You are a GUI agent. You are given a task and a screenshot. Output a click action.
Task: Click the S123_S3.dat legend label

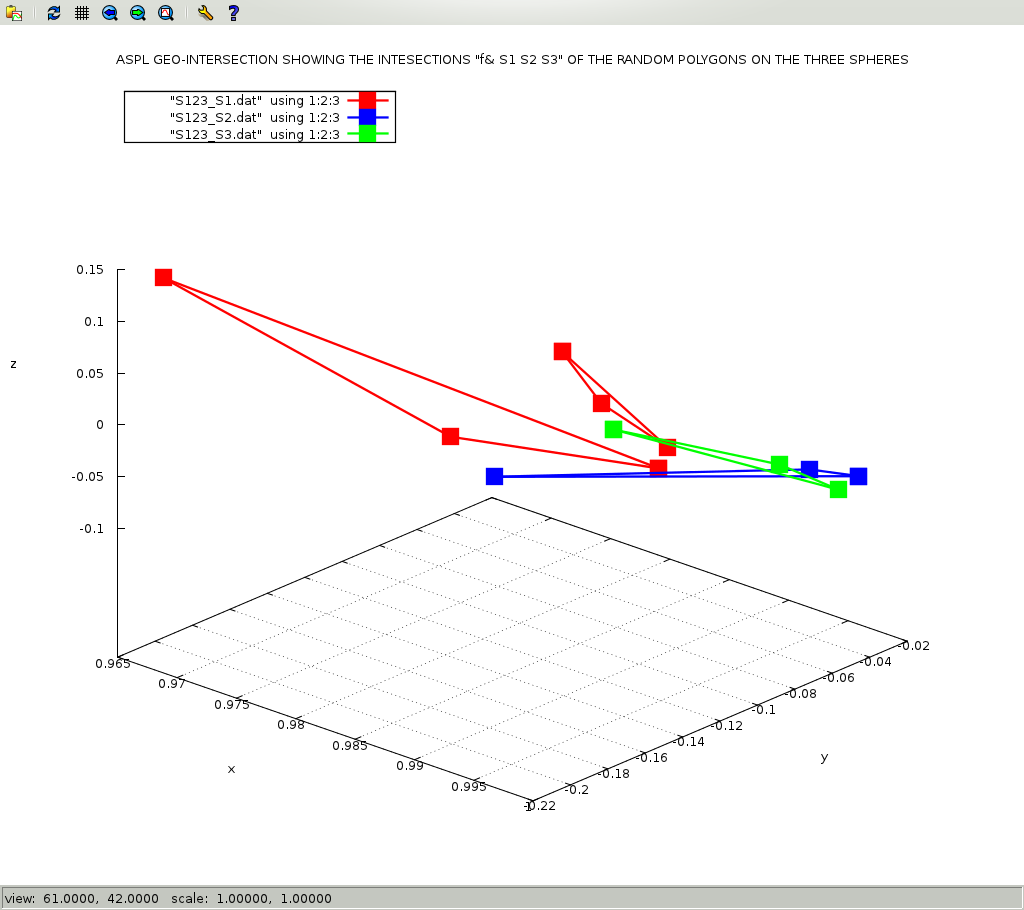pos(254,134)
